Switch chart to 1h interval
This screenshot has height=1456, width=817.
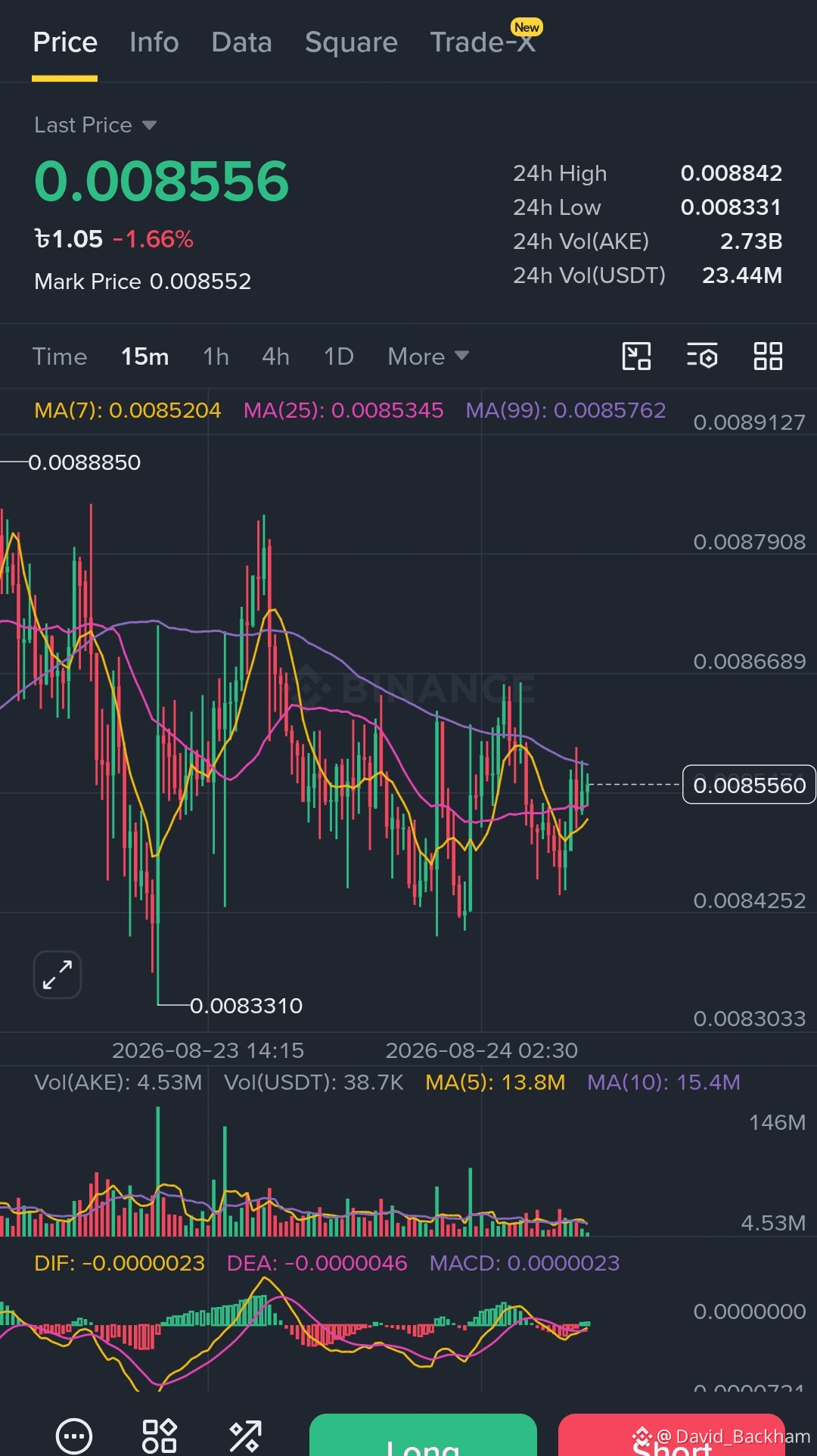tap(216, 356)
